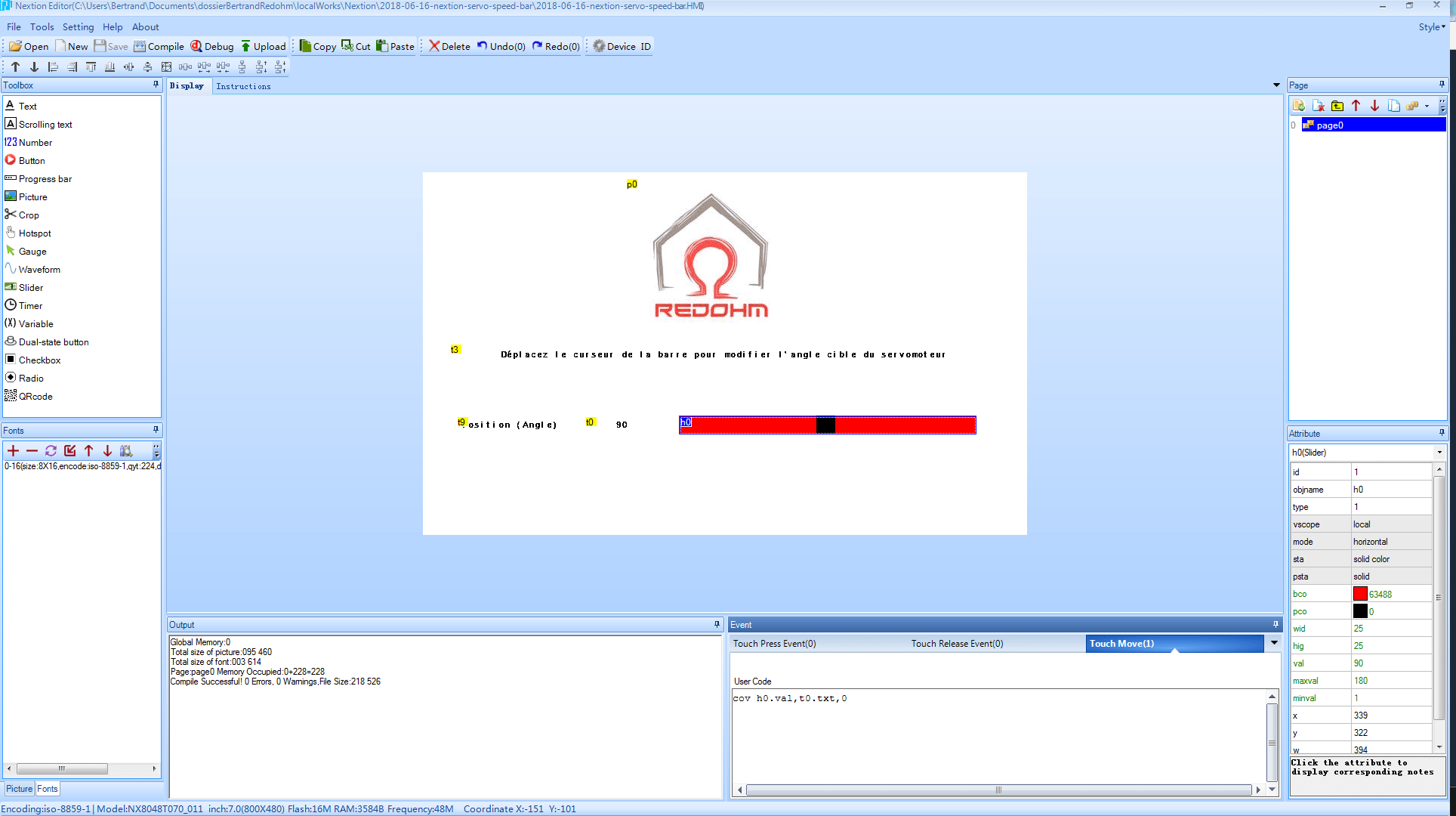Click the align left edges icon
1456x816 pixels.
pos(53,66)
